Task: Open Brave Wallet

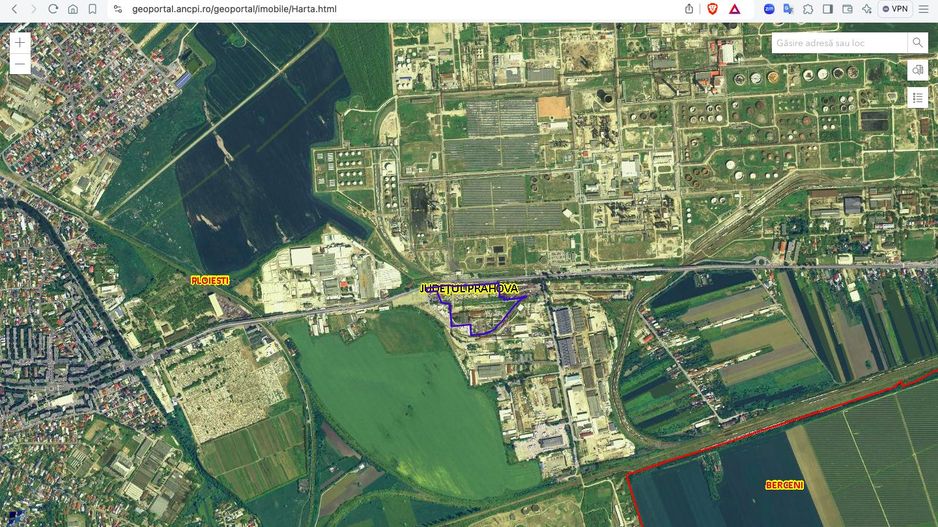Action: (847, 9)
